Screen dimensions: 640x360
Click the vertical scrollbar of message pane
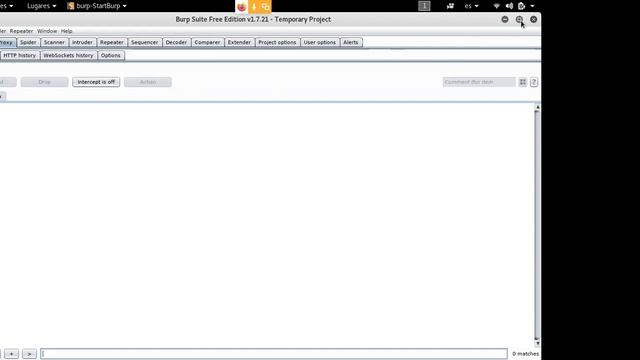[537, 224]
